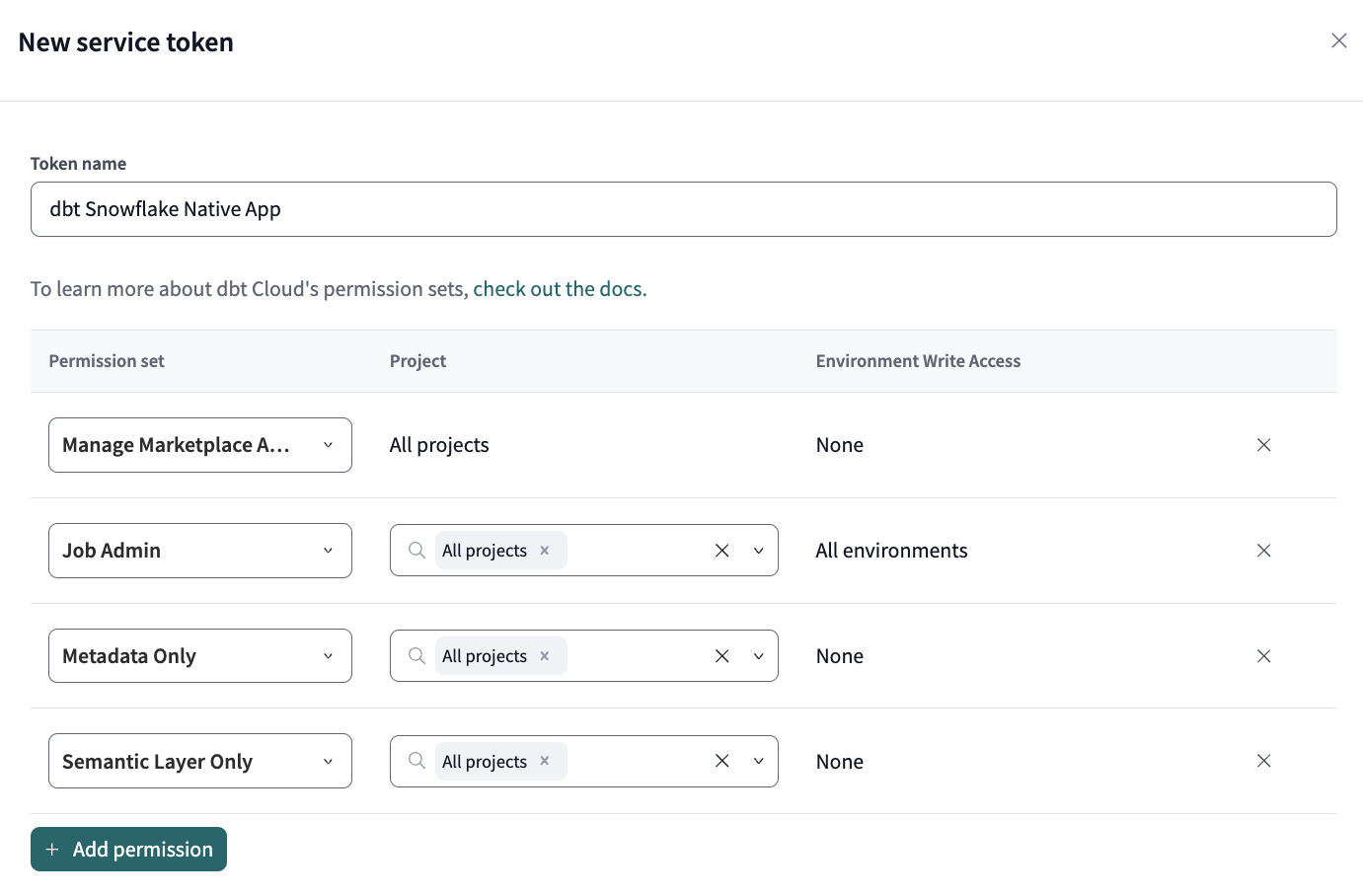Click the search icon in Metadata Only project field

coord(416,655)
